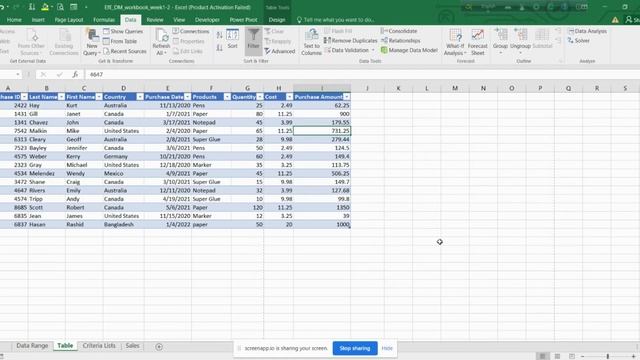
Task: Select the cell with first name Rashid
Action: point(84,224)
